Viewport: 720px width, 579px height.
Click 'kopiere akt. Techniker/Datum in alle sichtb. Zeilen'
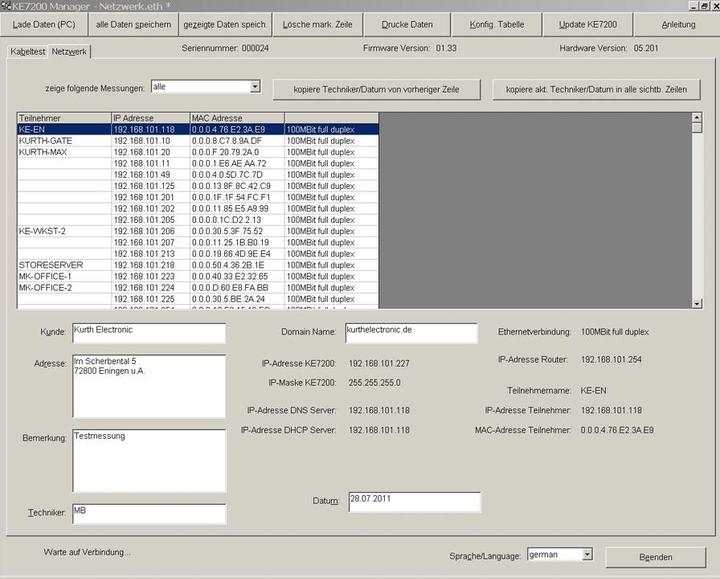[596, 90]
